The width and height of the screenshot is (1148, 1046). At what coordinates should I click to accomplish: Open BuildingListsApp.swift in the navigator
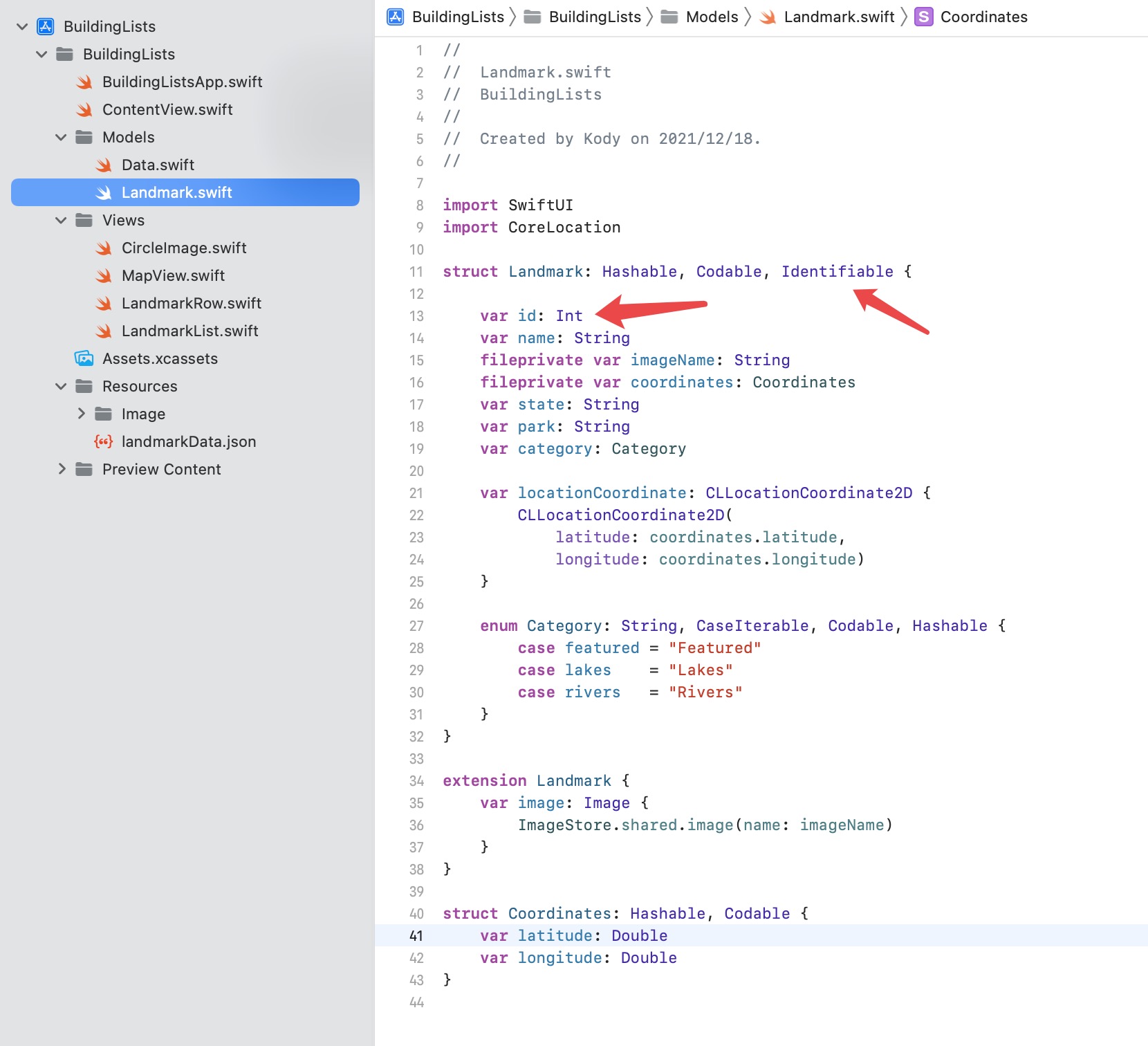(182, 82)
